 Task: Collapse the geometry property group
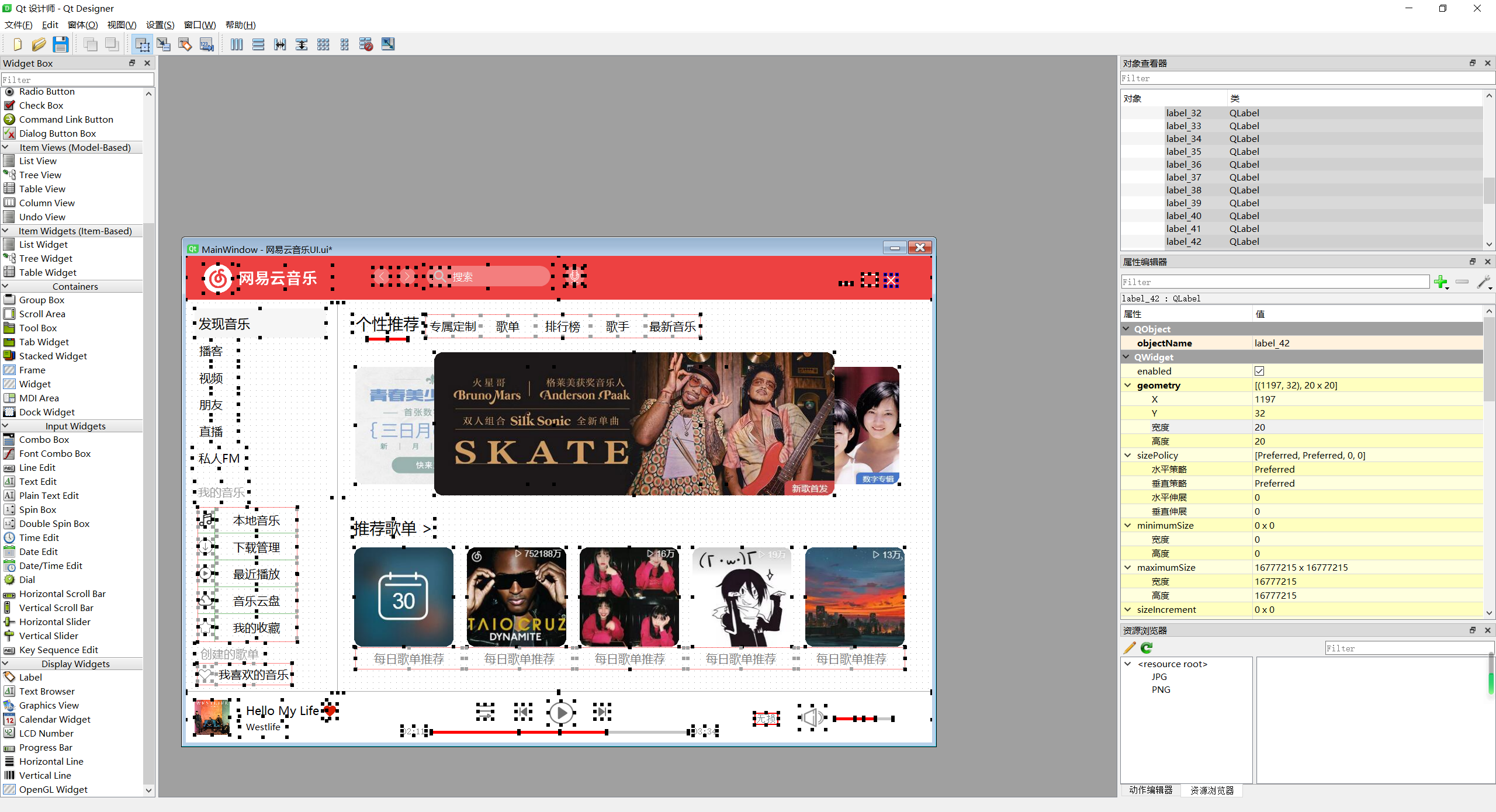click(1127, 385)
